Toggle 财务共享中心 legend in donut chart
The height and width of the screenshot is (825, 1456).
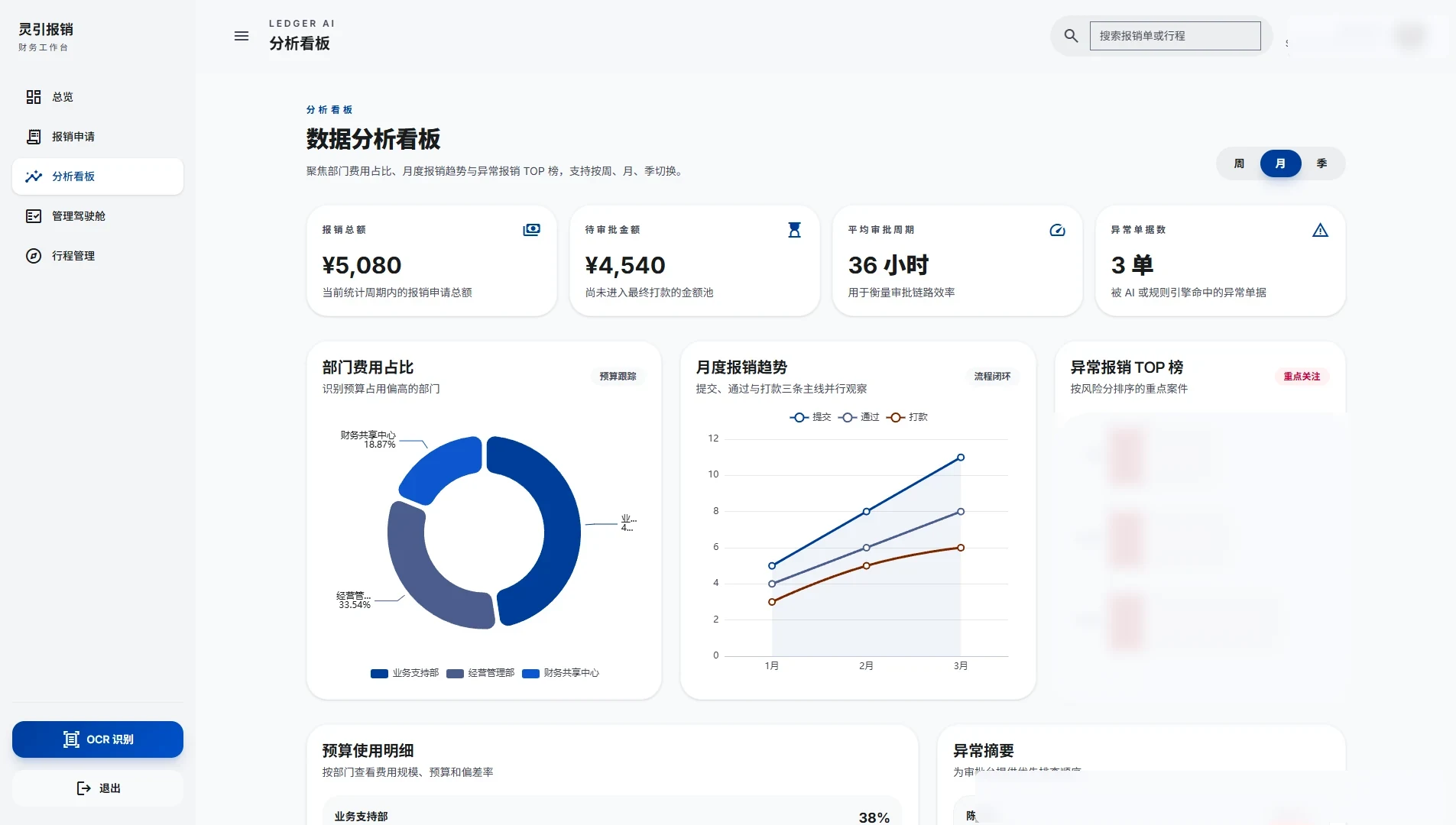click(560, 673)
